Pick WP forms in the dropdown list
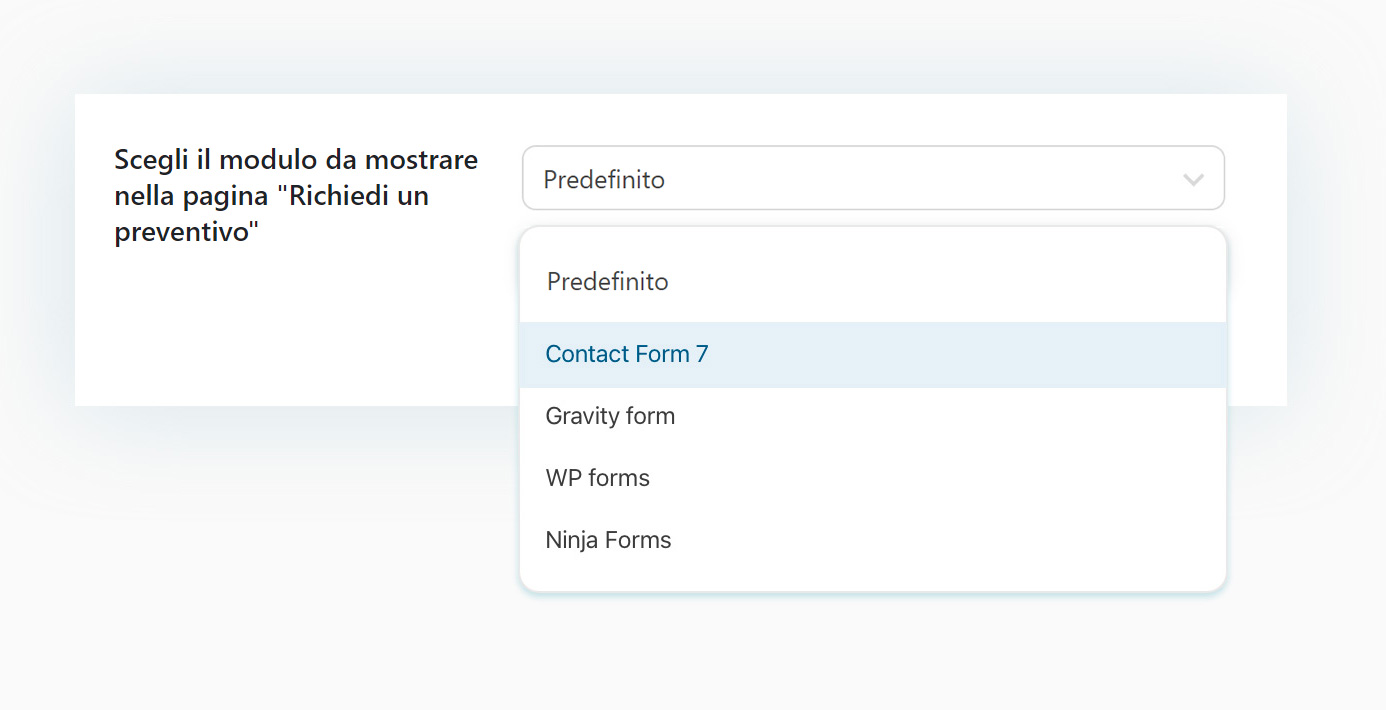 (x=597, y=478)
